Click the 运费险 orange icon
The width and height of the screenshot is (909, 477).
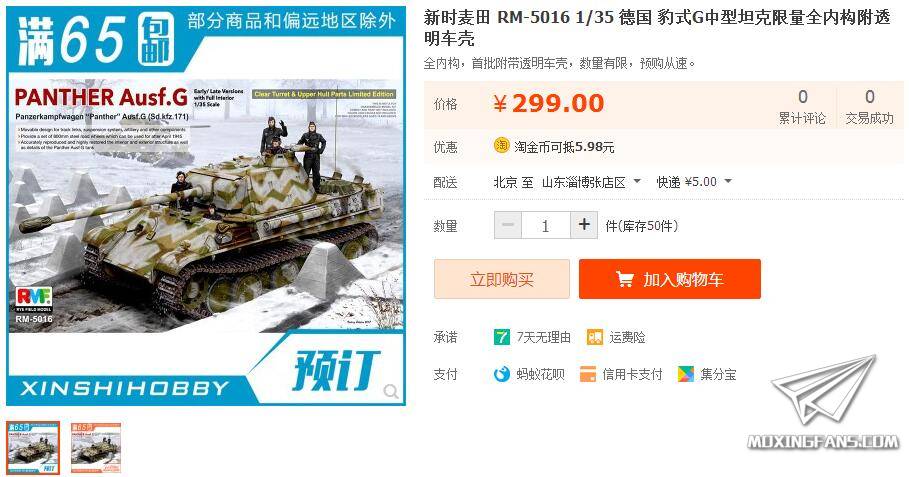(595, 337)
